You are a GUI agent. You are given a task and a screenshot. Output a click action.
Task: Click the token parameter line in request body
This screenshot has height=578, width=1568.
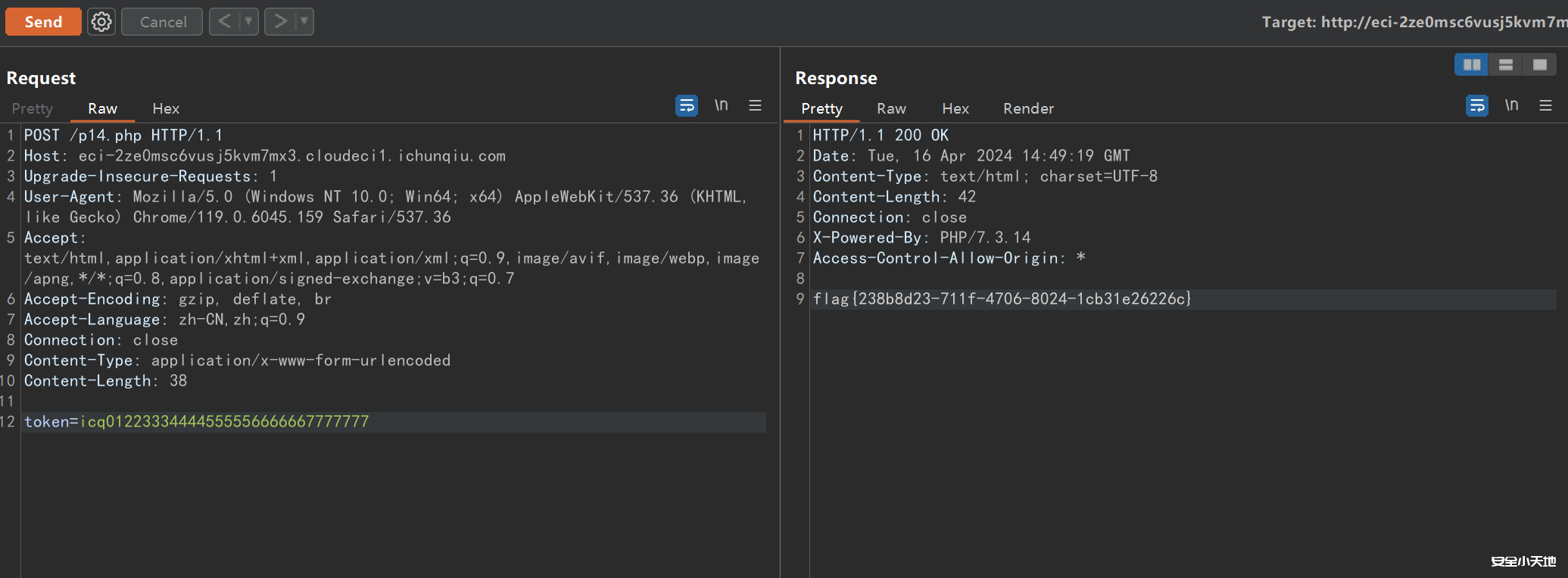pos(196,422)
